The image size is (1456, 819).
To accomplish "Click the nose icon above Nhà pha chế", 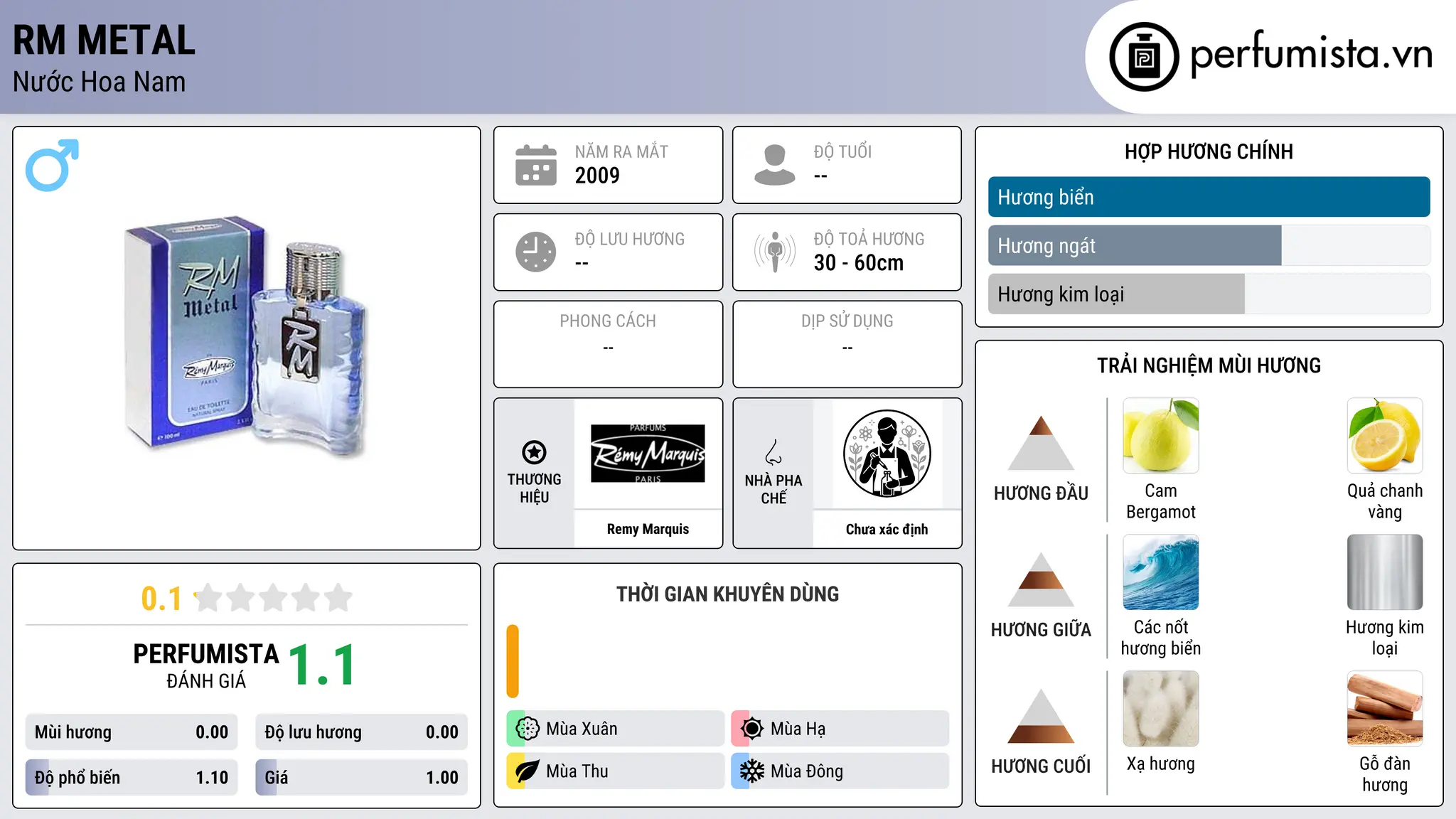I will pos(773,452).
